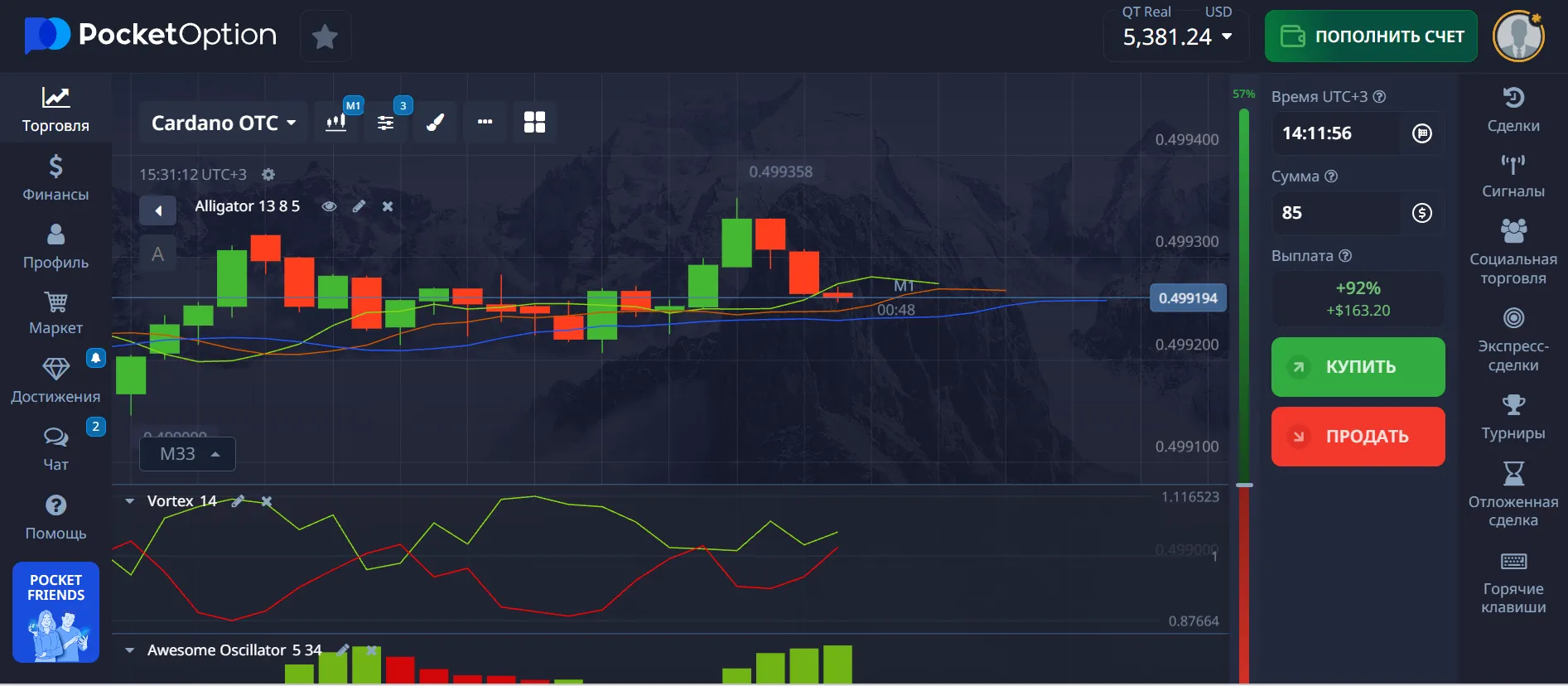Image resolution: width=1568 pixels, height=686 pixels.
Task: Open the Signals panel icon
Action: pyautogui.click(x=1513, y=176)
